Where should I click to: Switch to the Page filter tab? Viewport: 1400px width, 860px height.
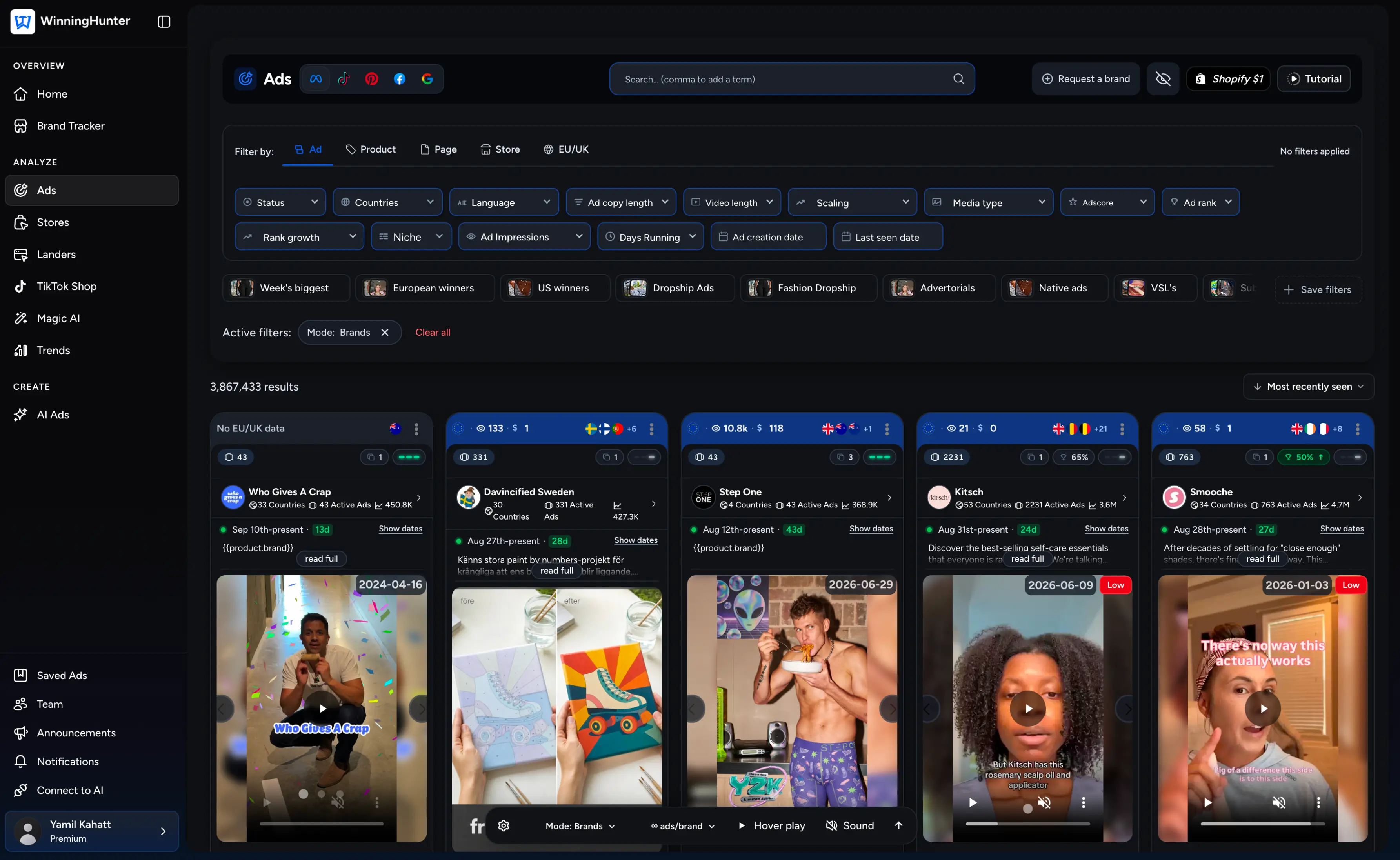click(x=438, y=149)
